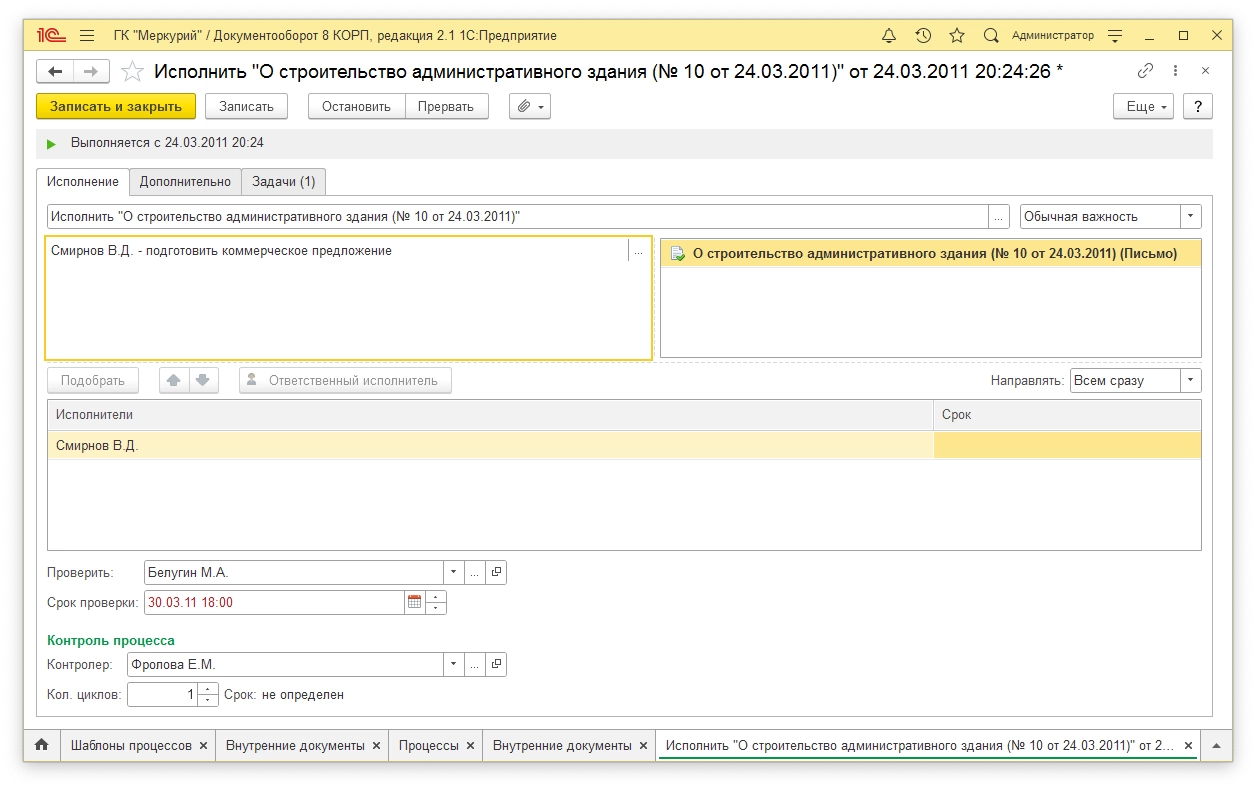Image resolution: width=1256 pixels, height=789 pixels.
Task: Click the Исполнители column header
Action: point(490,415)
